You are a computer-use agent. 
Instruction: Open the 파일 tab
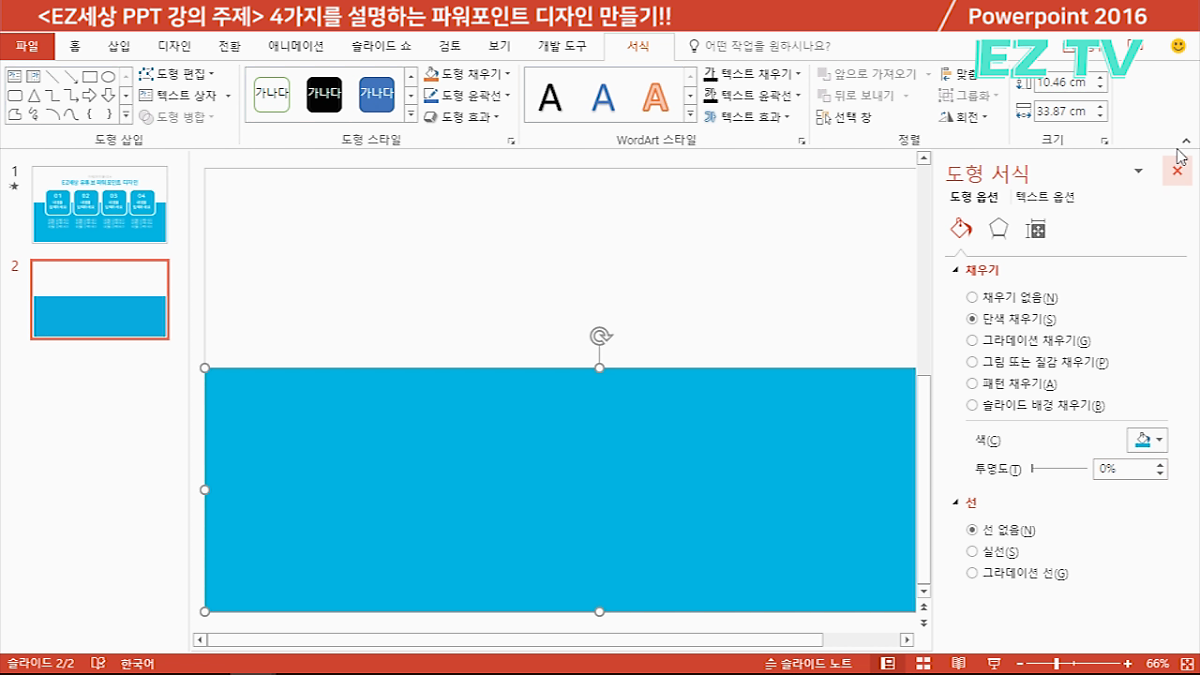(27, 46)
